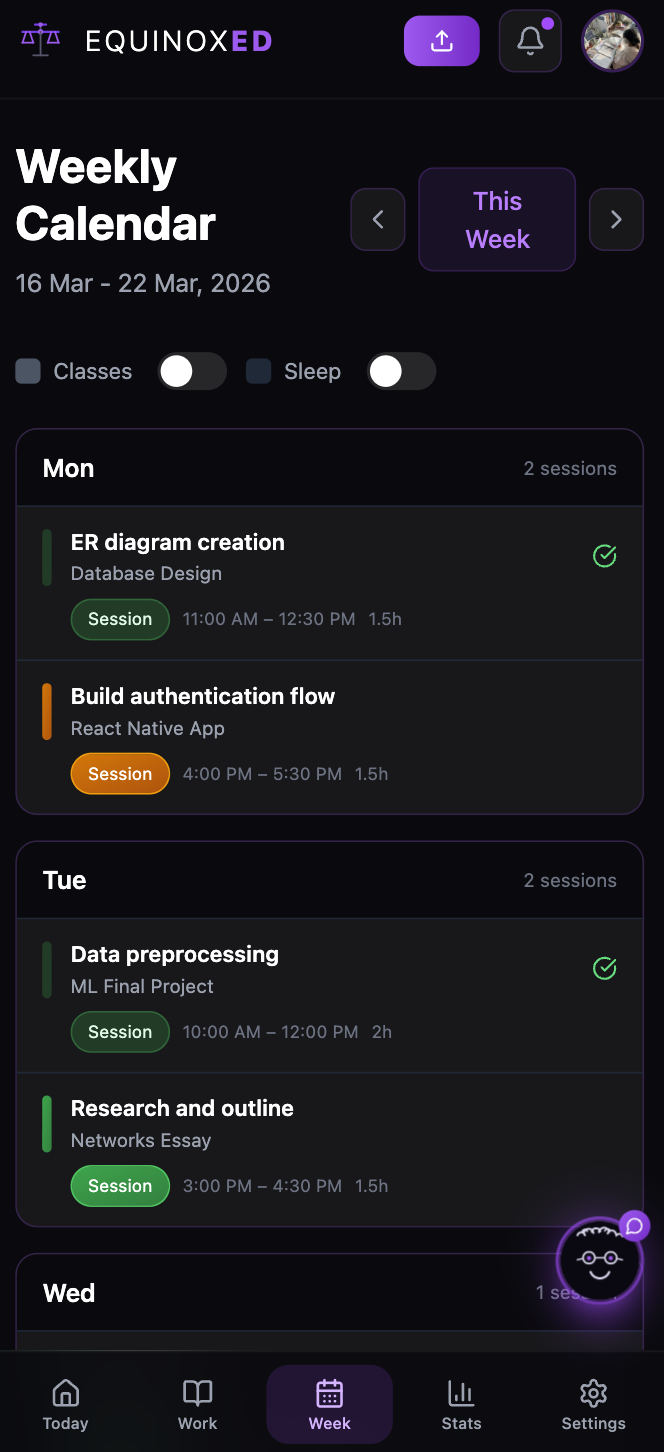Open Settings using the gear icon
Viewport: 664px width, 1452px height.
[593, 1403]
